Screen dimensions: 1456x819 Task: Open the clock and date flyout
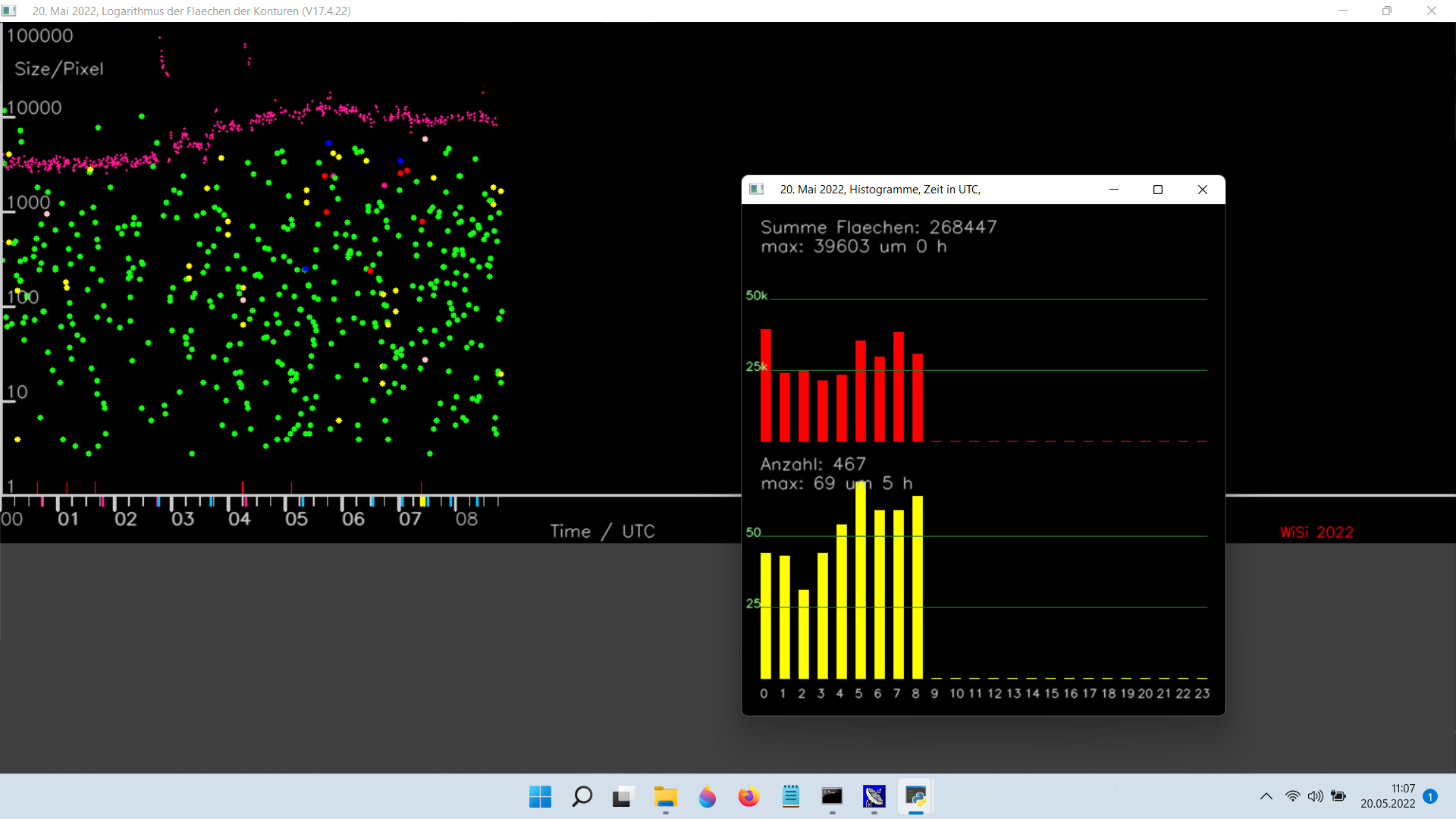1388,796
